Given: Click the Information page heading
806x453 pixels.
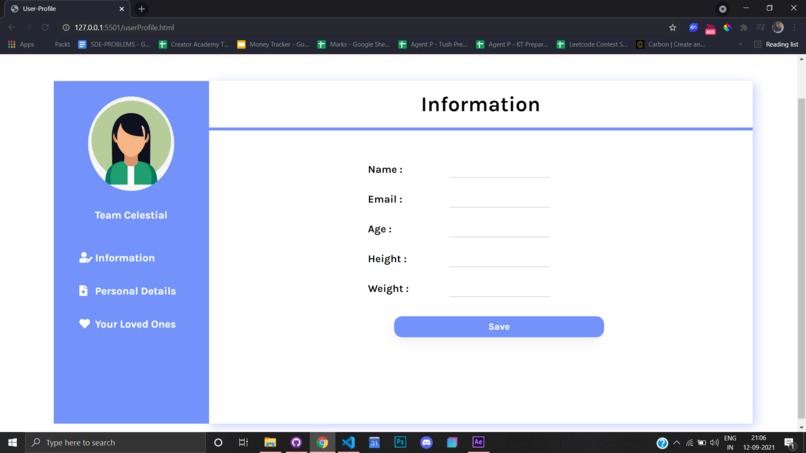Looking at the screenshot, I should coord(481,104).
